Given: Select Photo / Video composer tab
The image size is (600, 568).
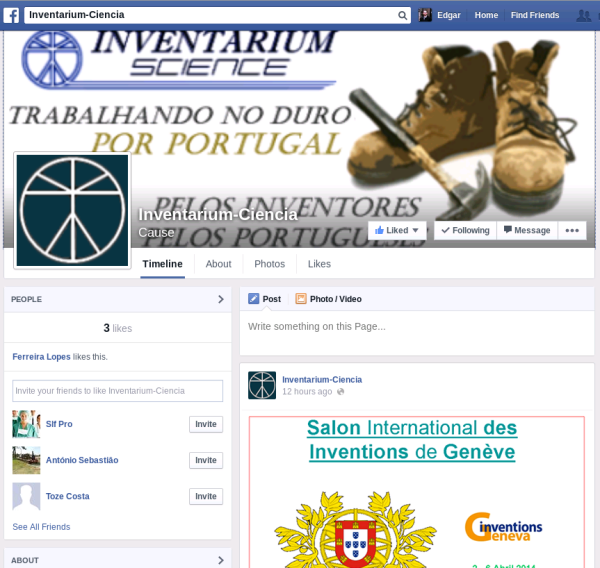Looking at the screenshot, I should click(x=328, y=299).
